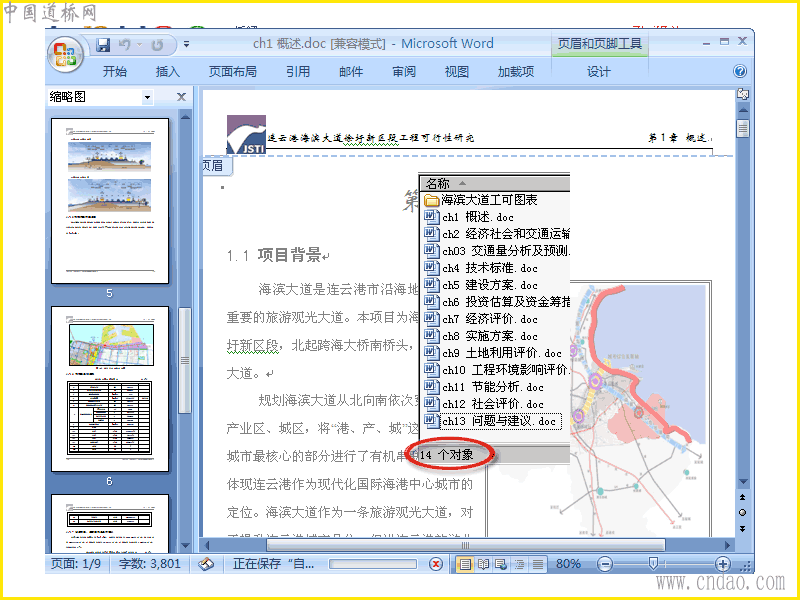Select page 6 thumbnail

coord(110,389)
